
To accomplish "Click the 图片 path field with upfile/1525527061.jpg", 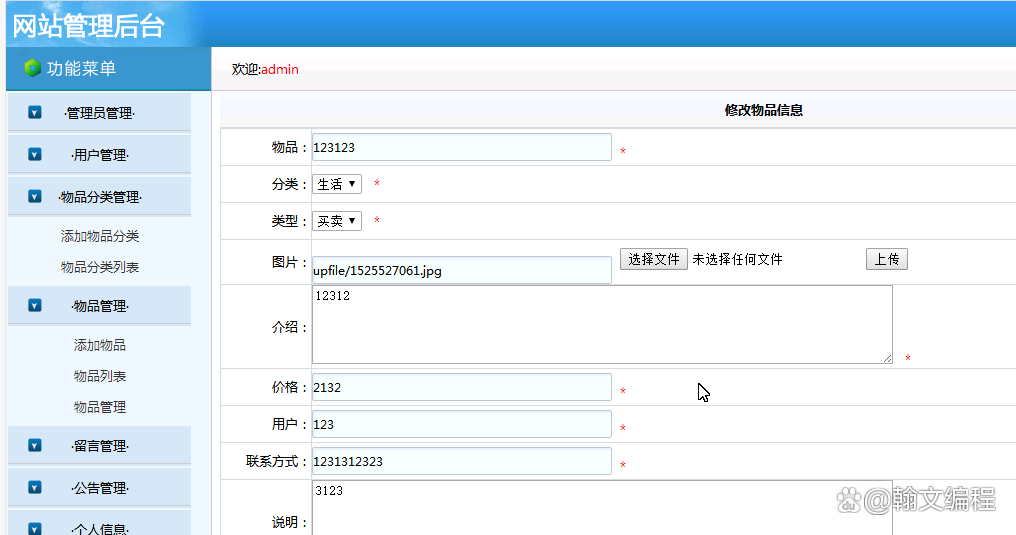I will click(x=461, y=270).
